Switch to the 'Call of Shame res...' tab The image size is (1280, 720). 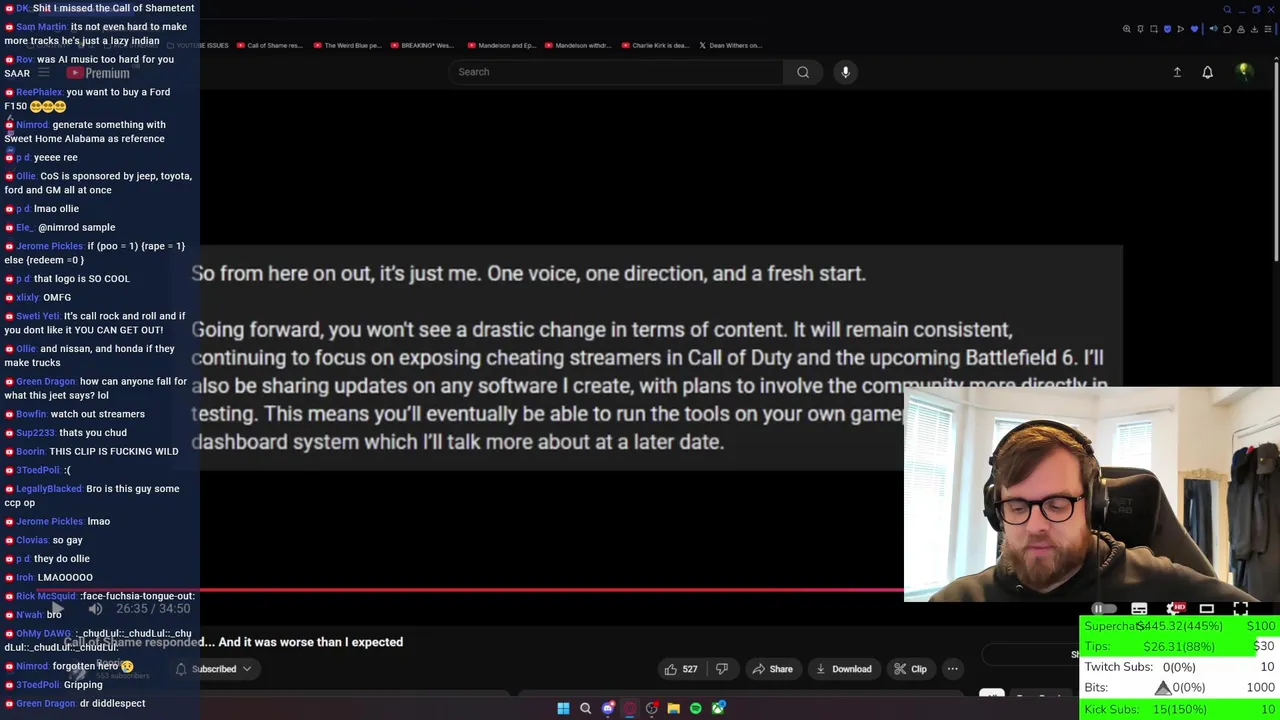[x=268, y=45]
